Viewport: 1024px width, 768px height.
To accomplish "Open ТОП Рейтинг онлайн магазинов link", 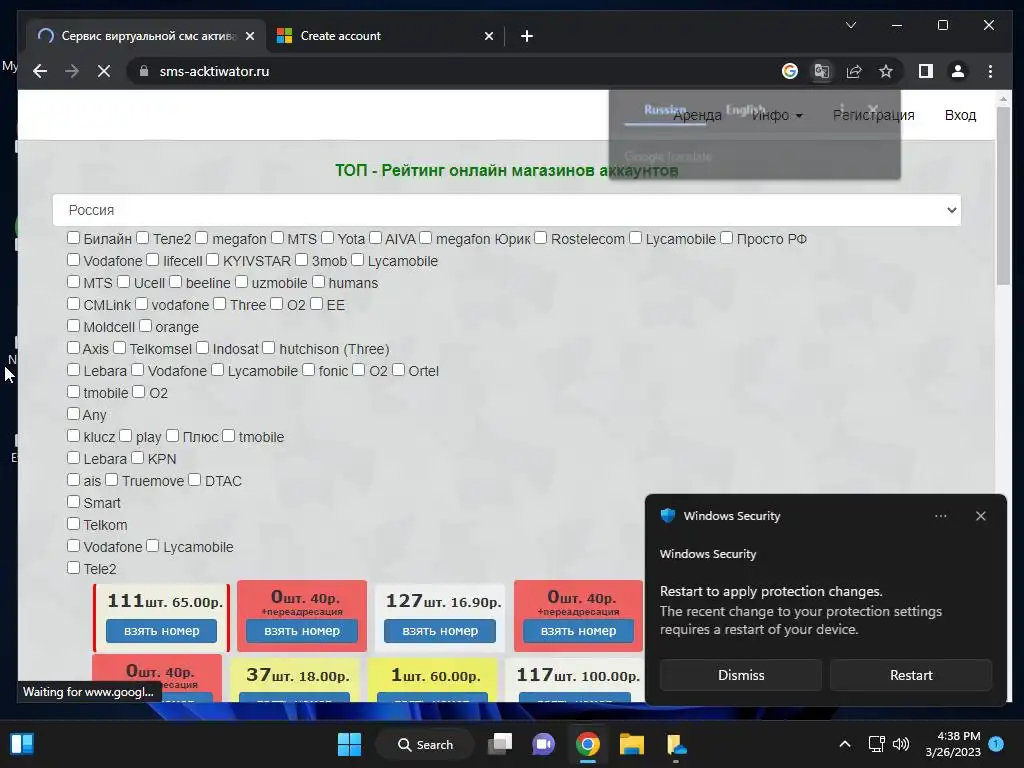I will [x=507, y=170].
